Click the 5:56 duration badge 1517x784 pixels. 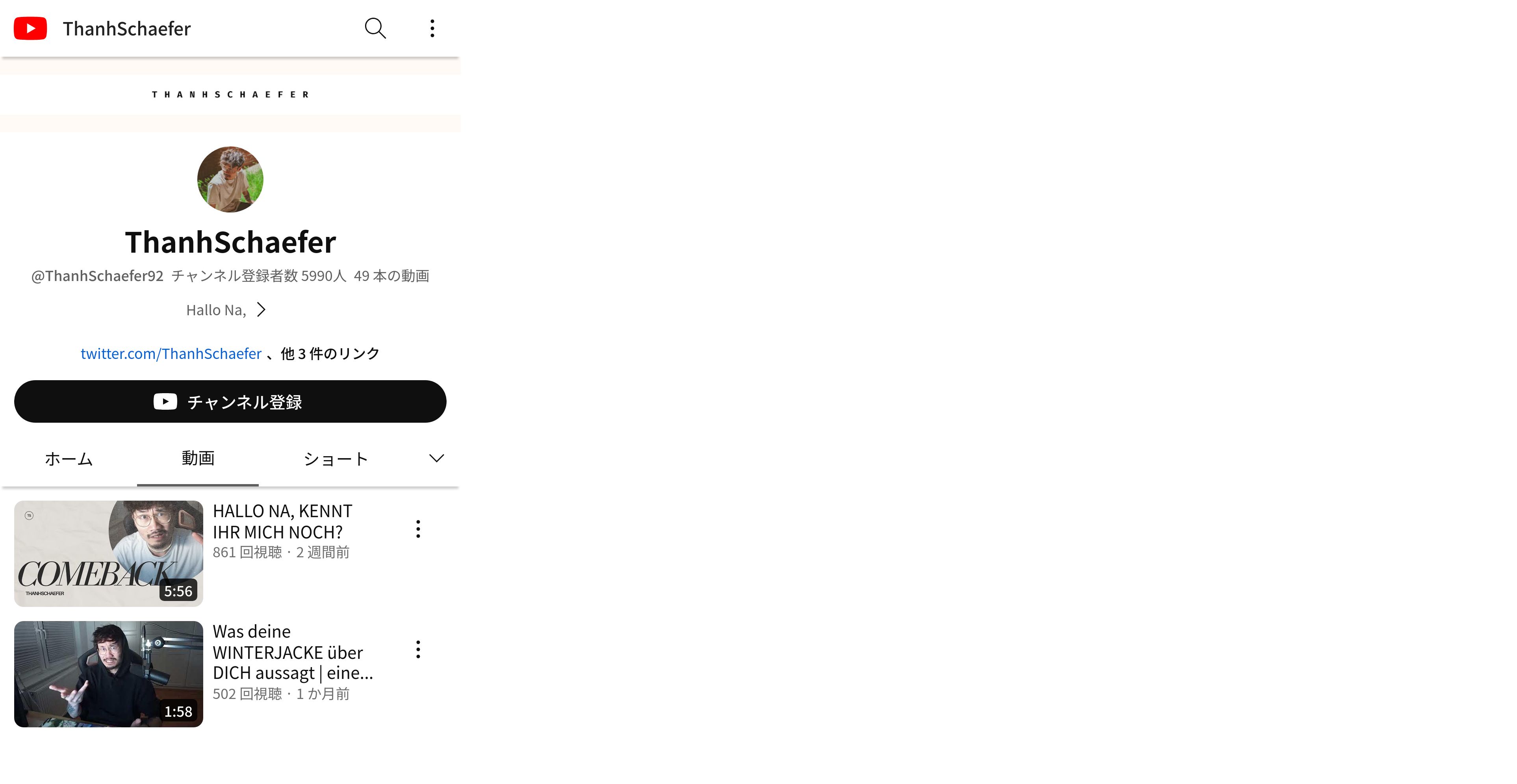[178, 591]
